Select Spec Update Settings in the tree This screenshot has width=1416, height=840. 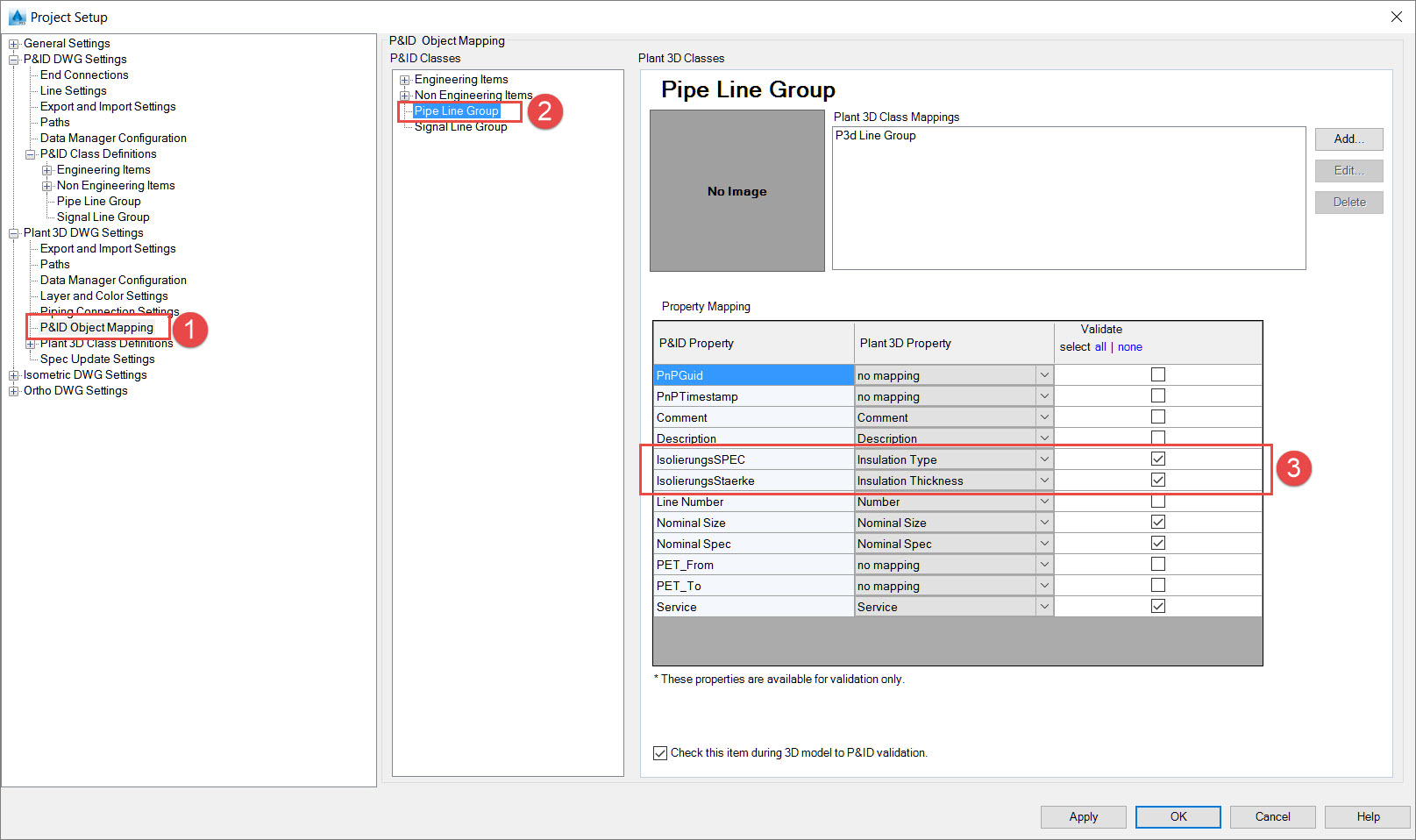point(96,359)
